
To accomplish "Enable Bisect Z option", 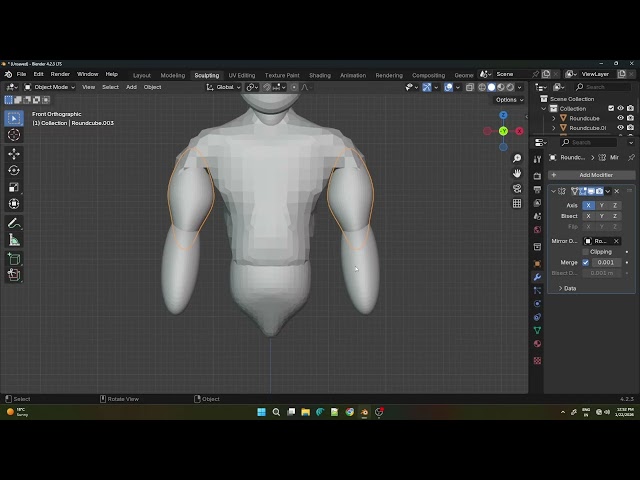I will (615, 216).
